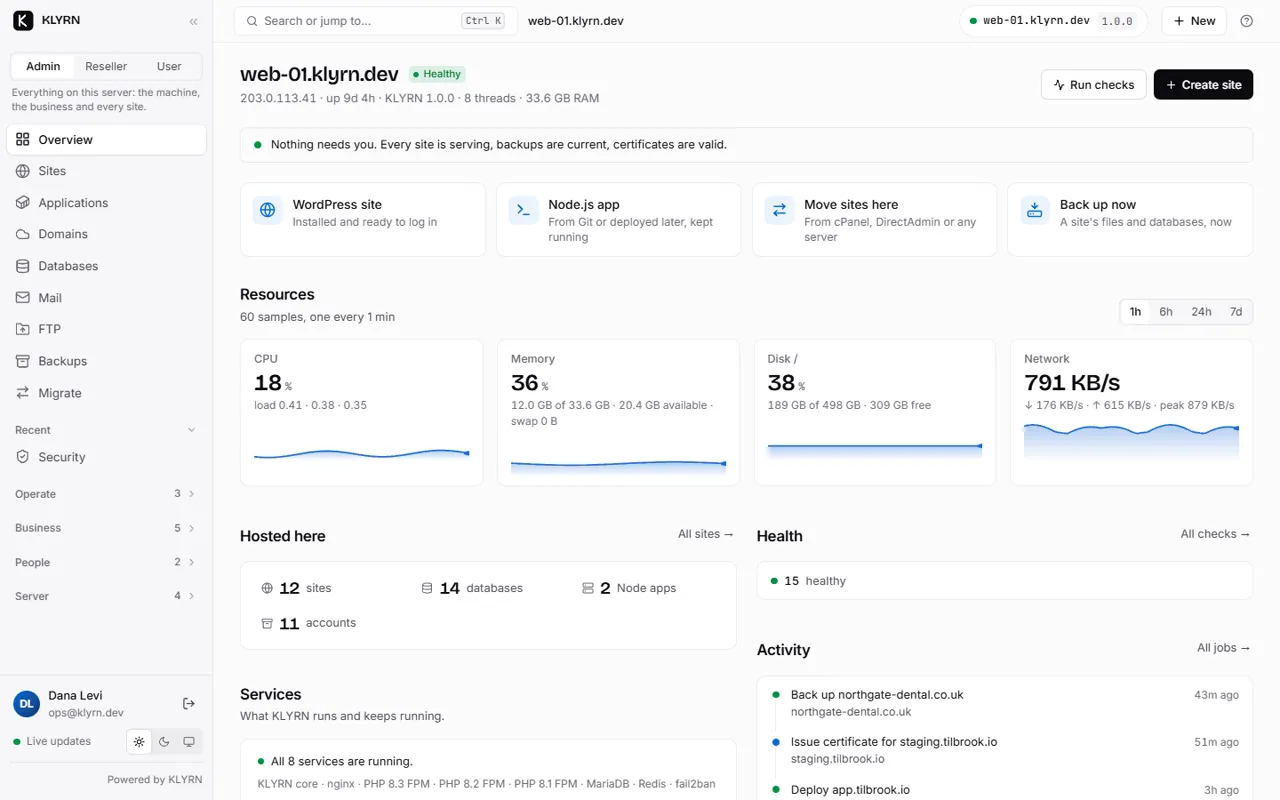
Task: Expand the Server section
Action: [x=106, y=596]
